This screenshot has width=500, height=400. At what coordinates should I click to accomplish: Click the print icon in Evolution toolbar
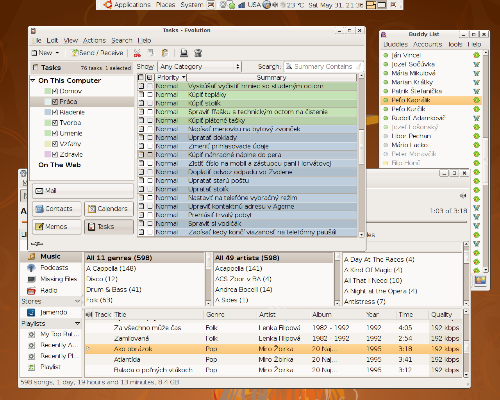pos(184,53)
